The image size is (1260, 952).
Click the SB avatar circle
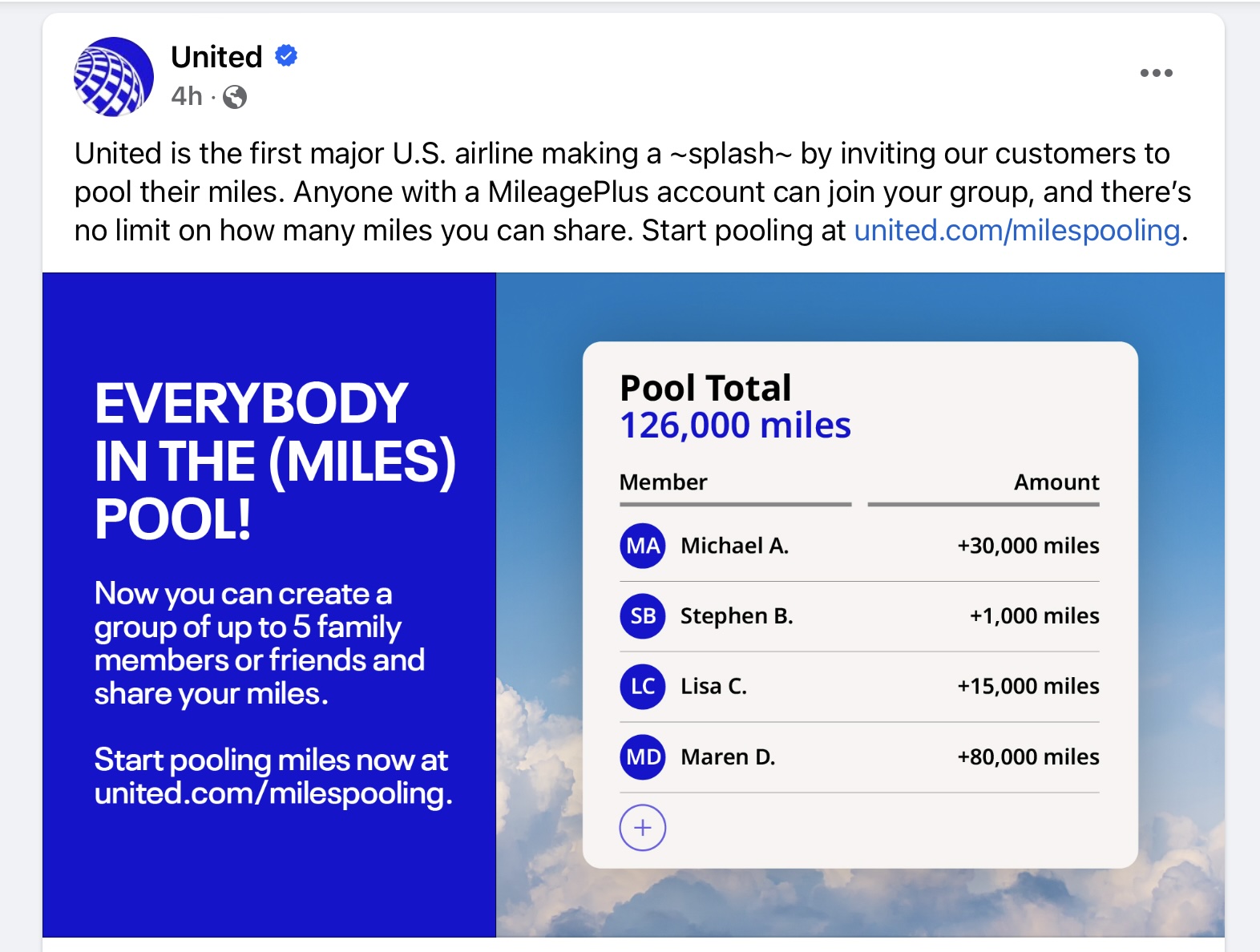pos(643,616)
